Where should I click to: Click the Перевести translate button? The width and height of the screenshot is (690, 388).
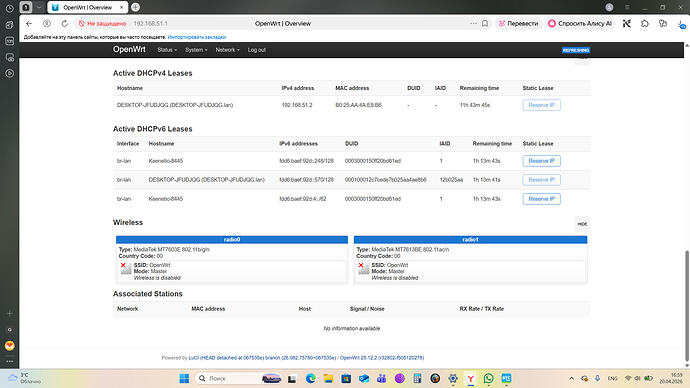click(518, 23)
